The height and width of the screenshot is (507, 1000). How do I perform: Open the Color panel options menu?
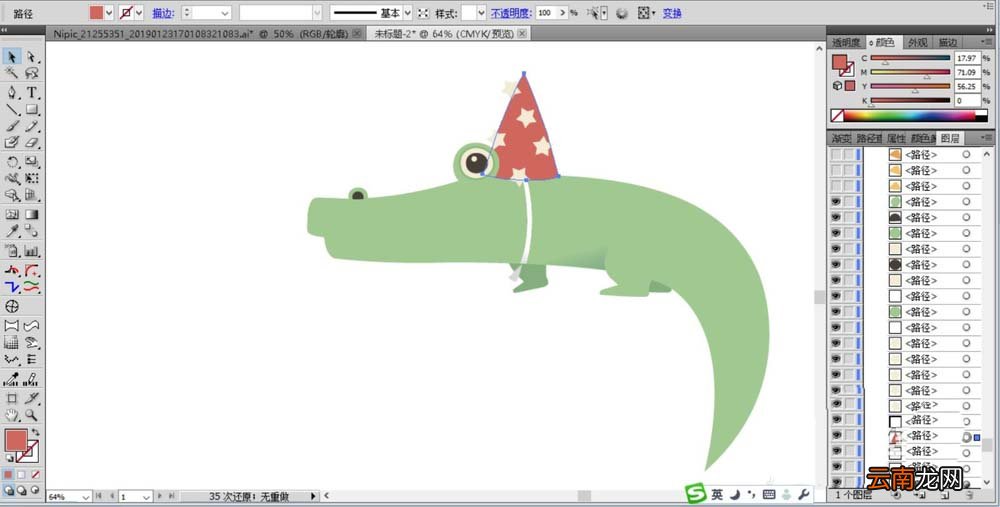(987, 41)
